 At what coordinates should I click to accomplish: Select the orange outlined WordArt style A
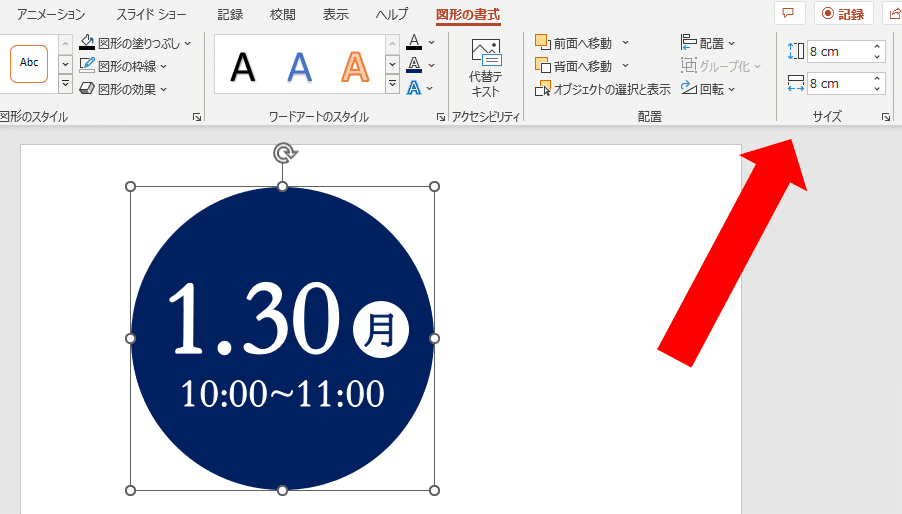[x=355, y=66]
